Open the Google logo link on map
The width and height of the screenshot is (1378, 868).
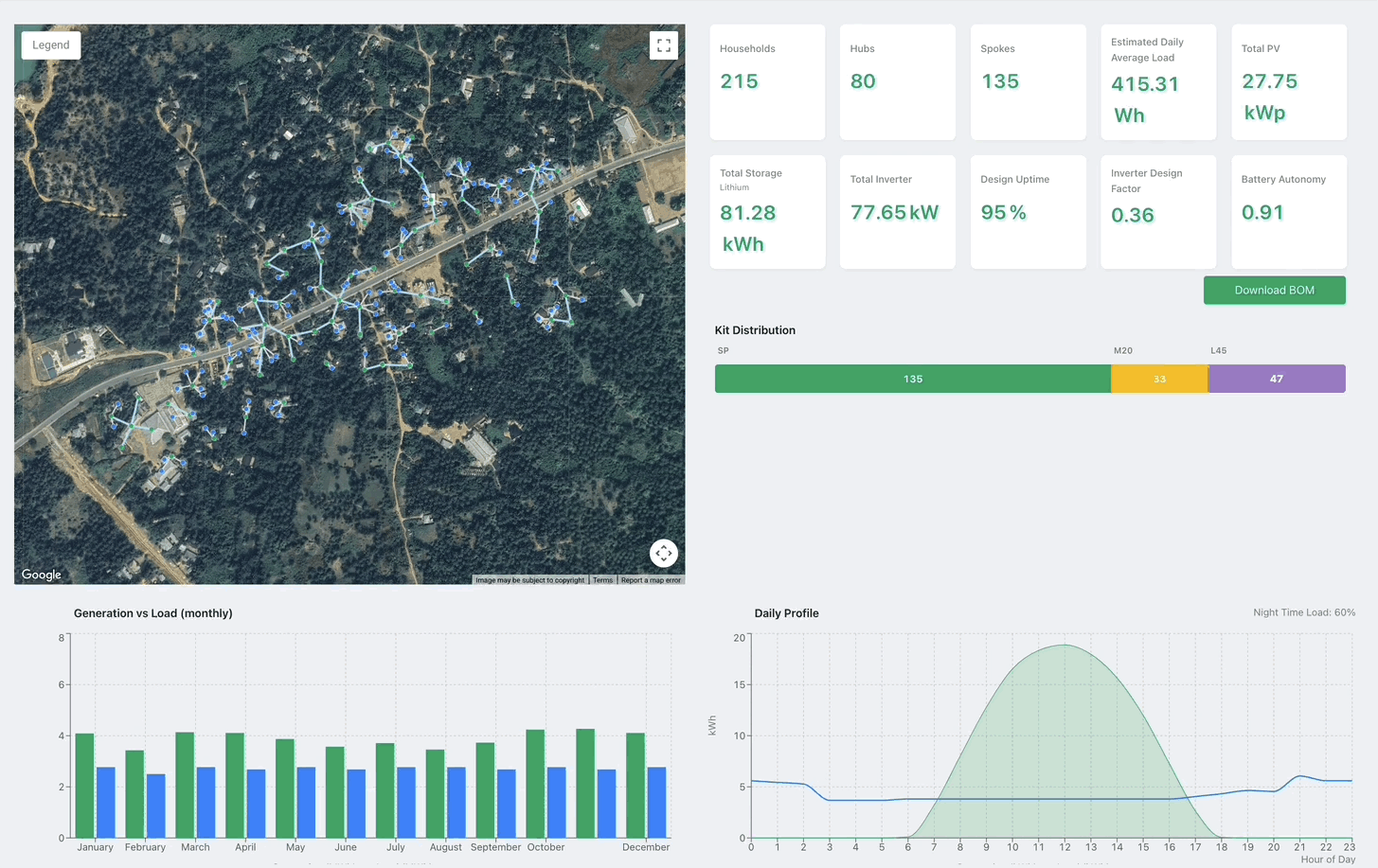point(42,575)
